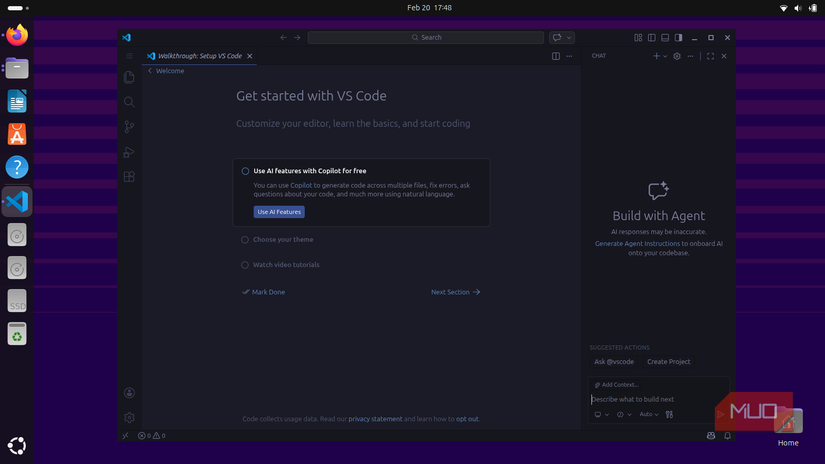Click the Ask @vscode suggested action
The width and height of the screenshot is (825, 464).
pos(614,362)
